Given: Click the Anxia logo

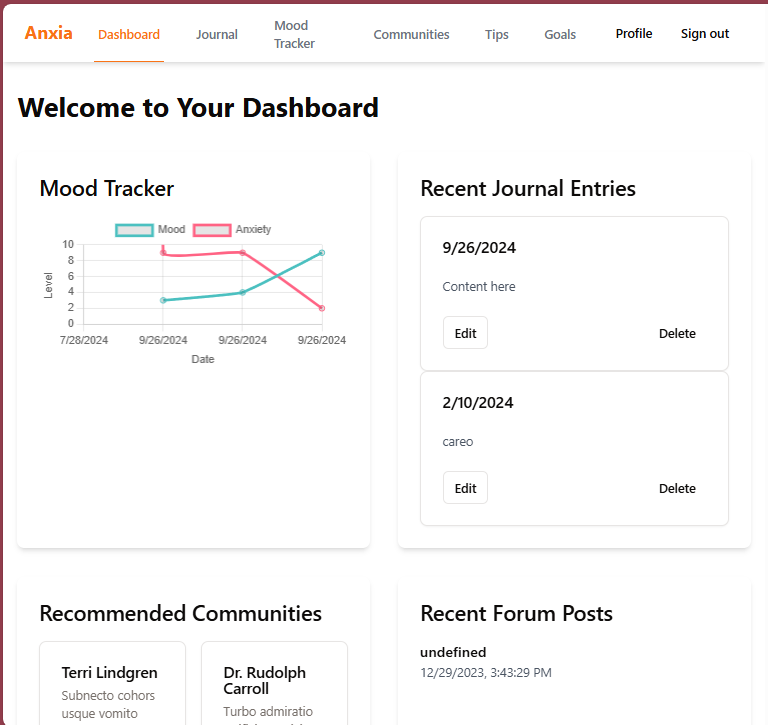Looking at the screenshot, I should click(x=48, y=33).
